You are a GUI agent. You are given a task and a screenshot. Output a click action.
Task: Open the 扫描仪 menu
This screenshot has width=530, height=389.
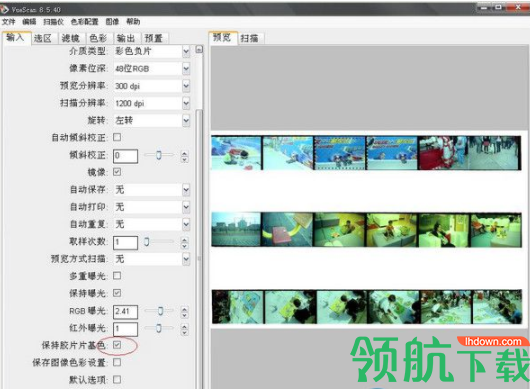[53, 22]
